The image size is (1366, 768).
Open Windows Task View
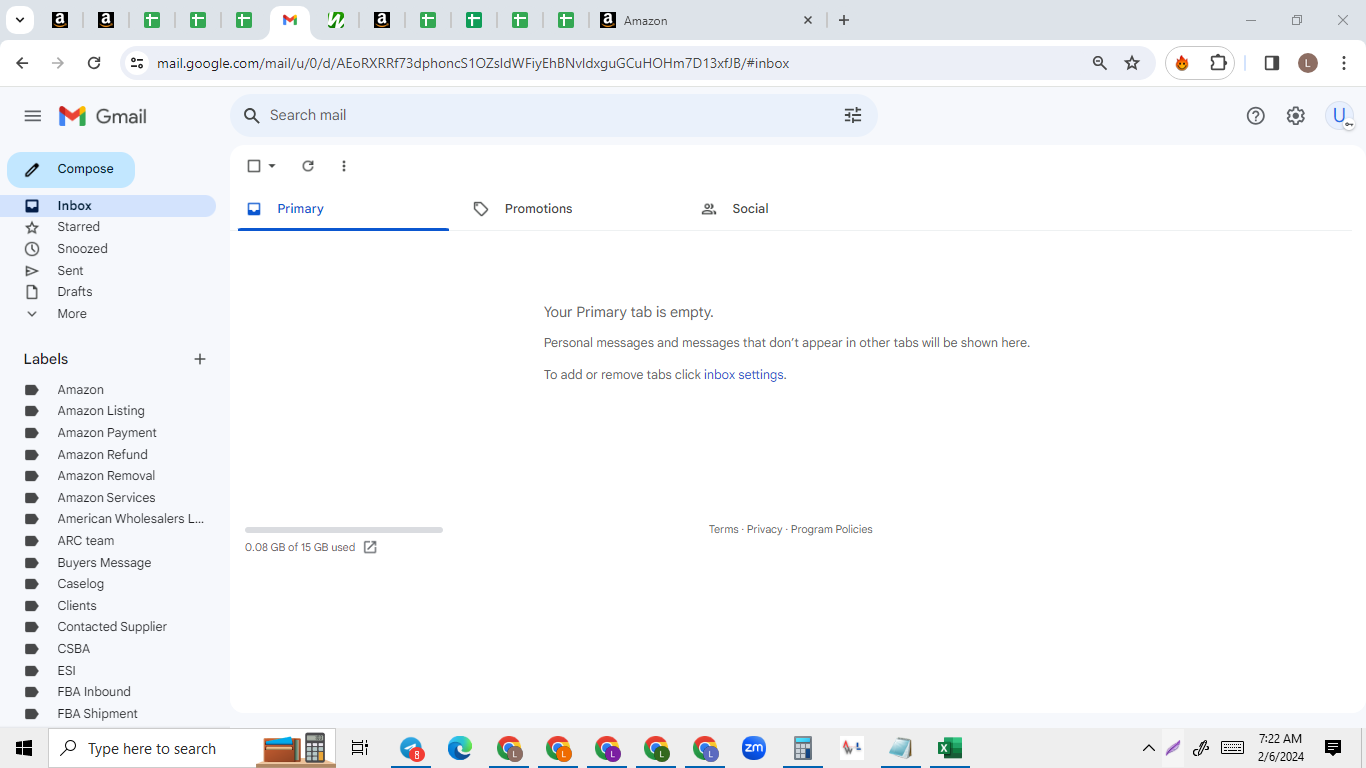tap(360, 748)
